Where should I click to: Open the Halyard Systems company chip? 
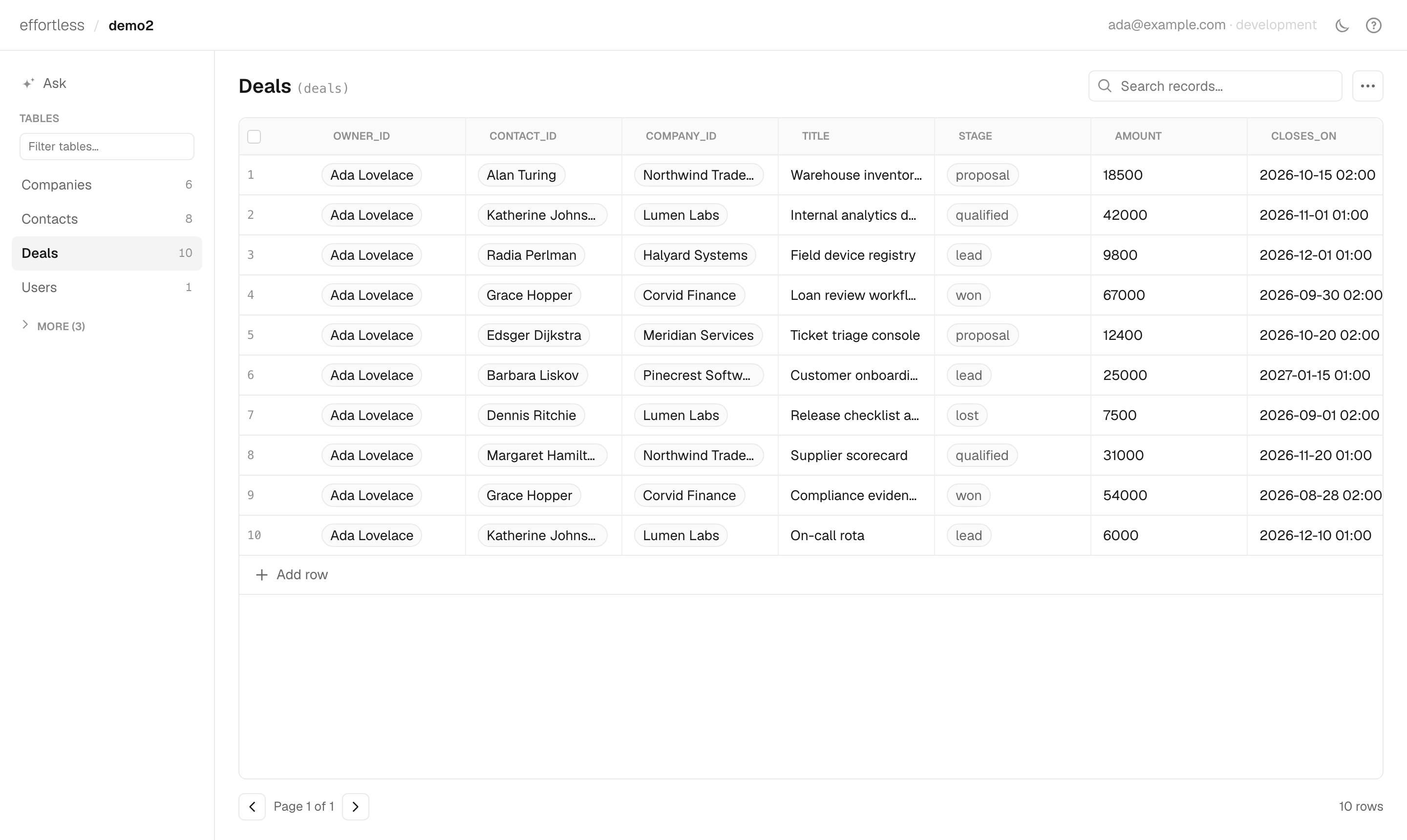[695, 255]
